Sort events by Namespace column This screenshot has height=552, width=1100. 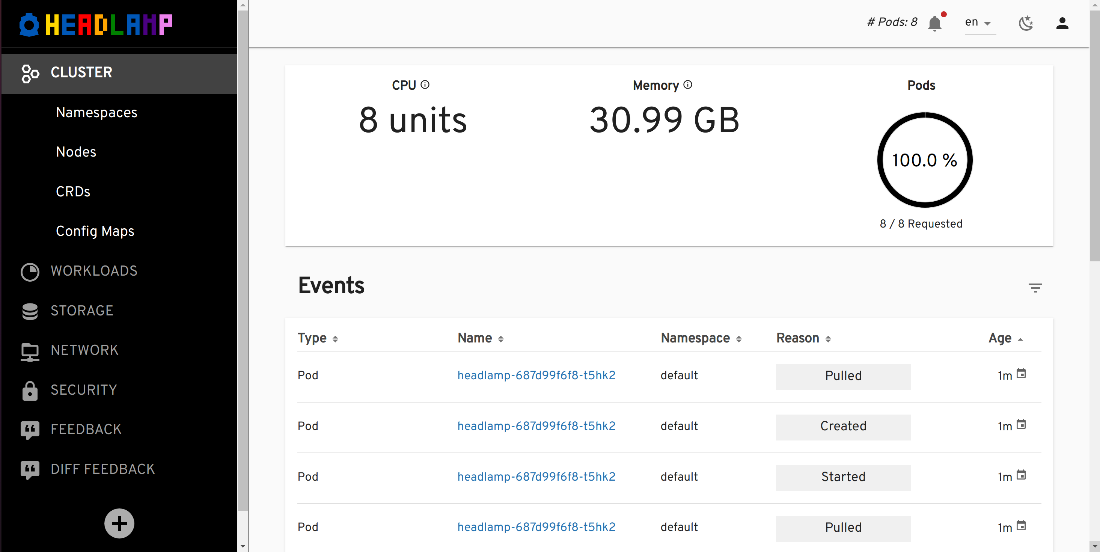[701, 338]
